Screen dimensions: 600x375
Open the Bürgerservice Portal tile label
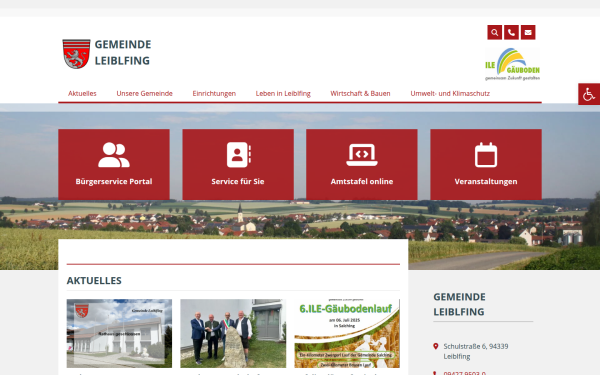tap(114, 181)
